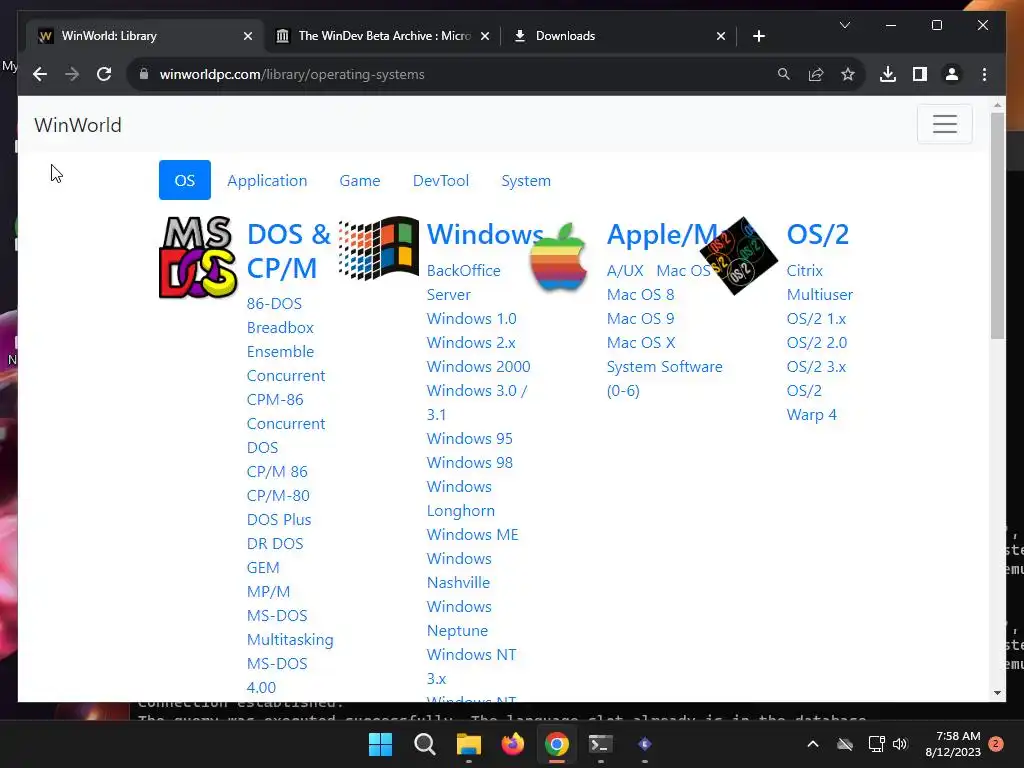Open the WinWorld home link

[78, 125]
